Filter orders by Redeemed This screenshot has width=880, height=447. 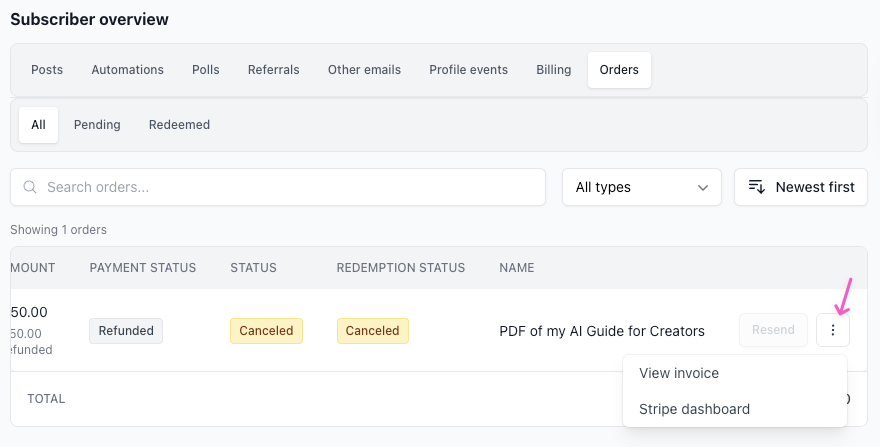coord(179,125)
